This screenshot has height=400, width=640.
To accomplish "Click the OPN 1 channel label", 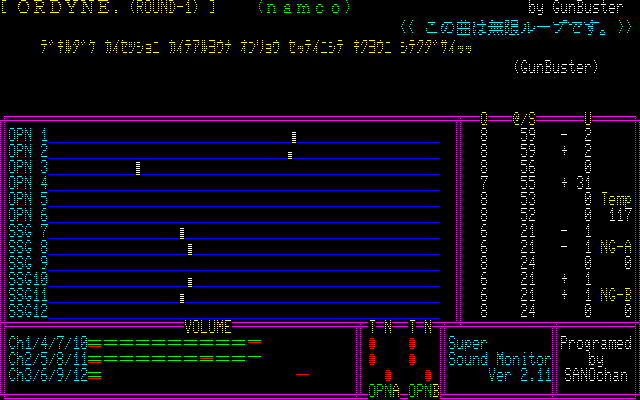I will (28, 135).
